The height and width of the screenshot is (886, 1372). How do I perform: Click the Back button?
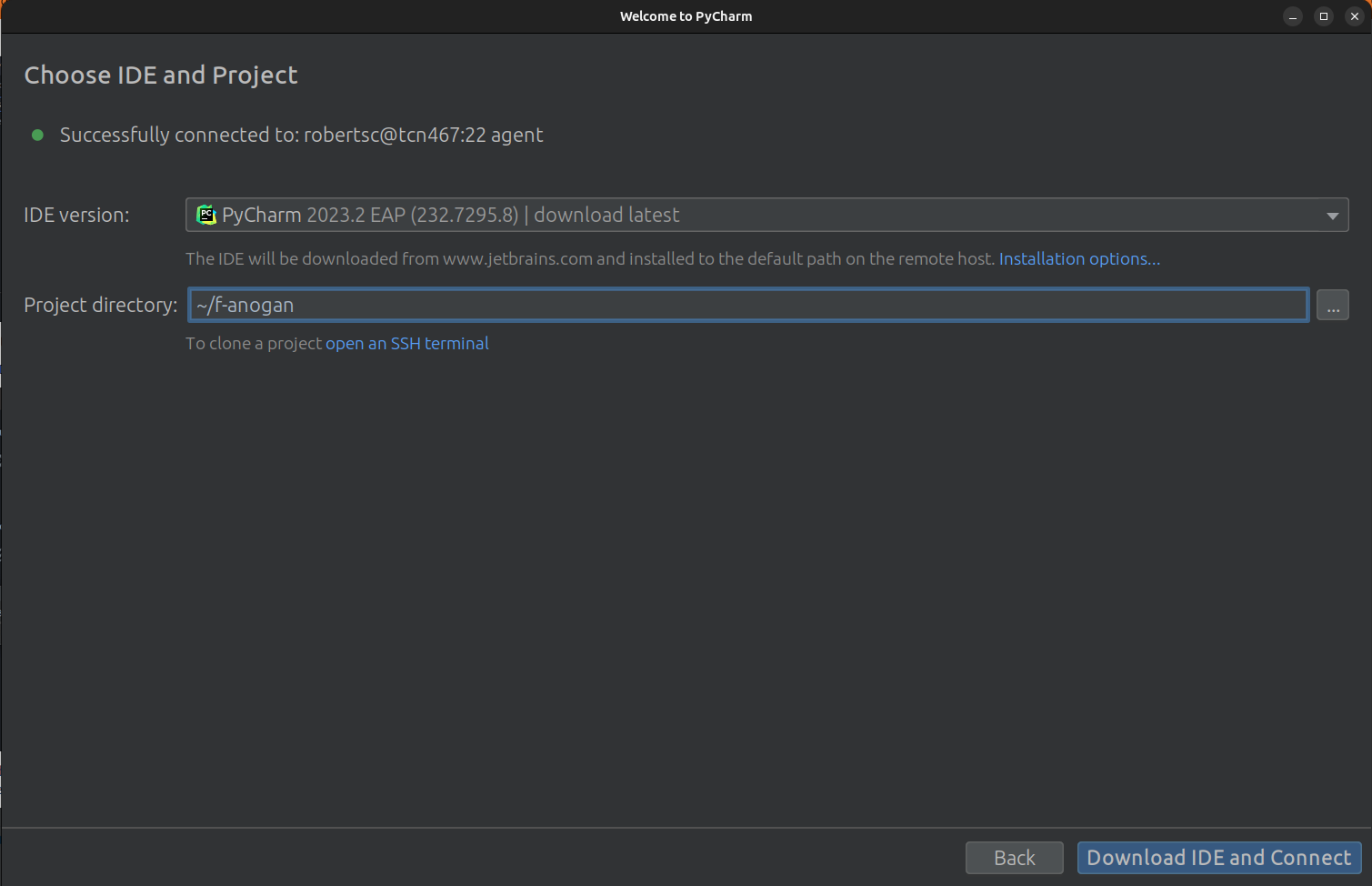(1014, 858)
